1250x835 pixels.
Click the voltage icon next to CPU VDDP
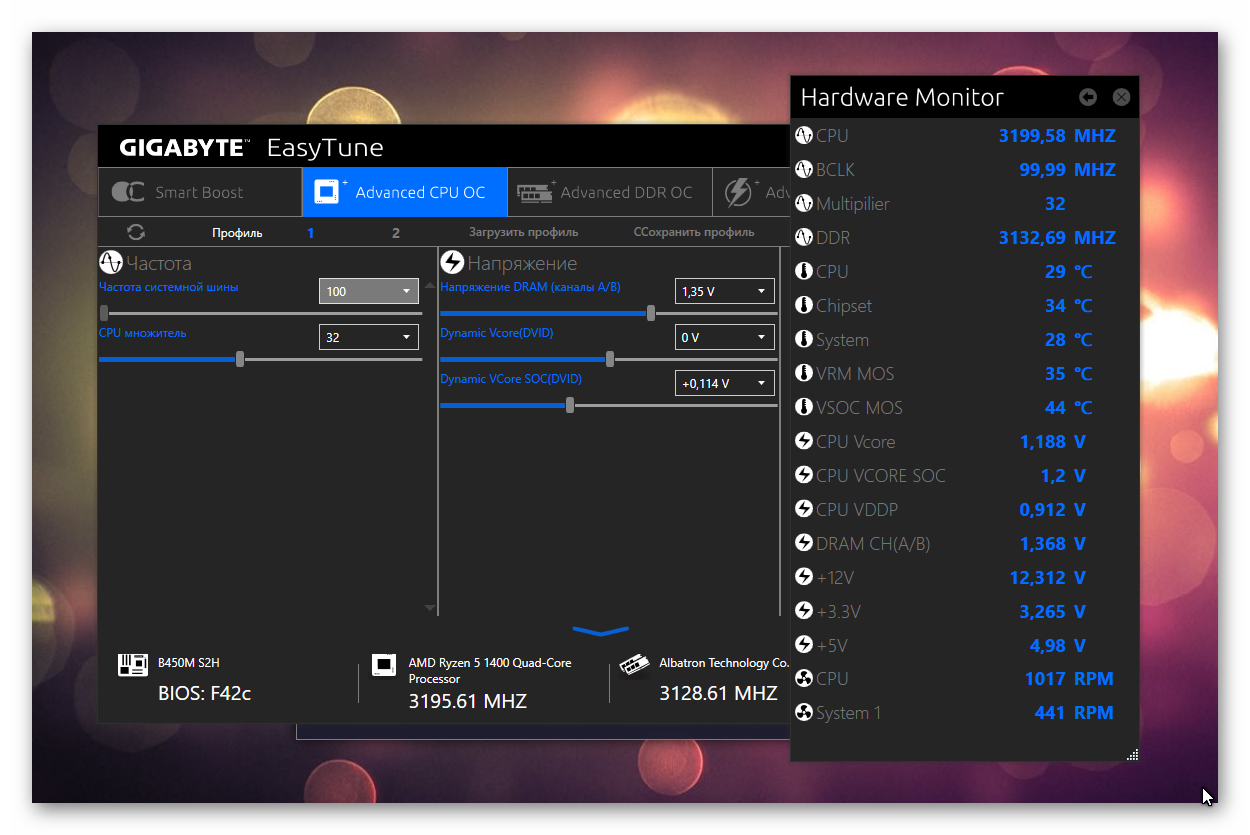[803, 510]
